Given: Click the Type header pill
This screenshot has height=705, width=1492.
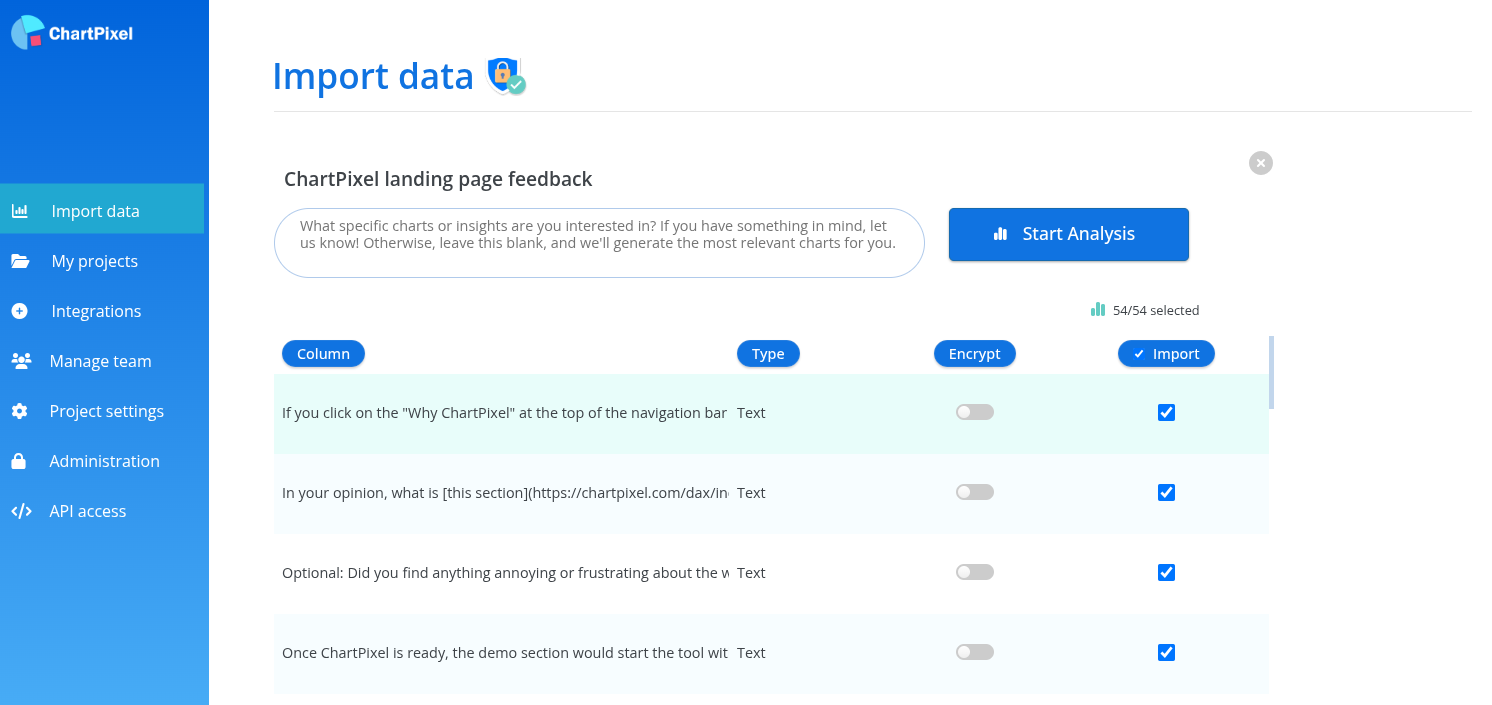Looking at the screenshot, I should [x=768, y=353].
